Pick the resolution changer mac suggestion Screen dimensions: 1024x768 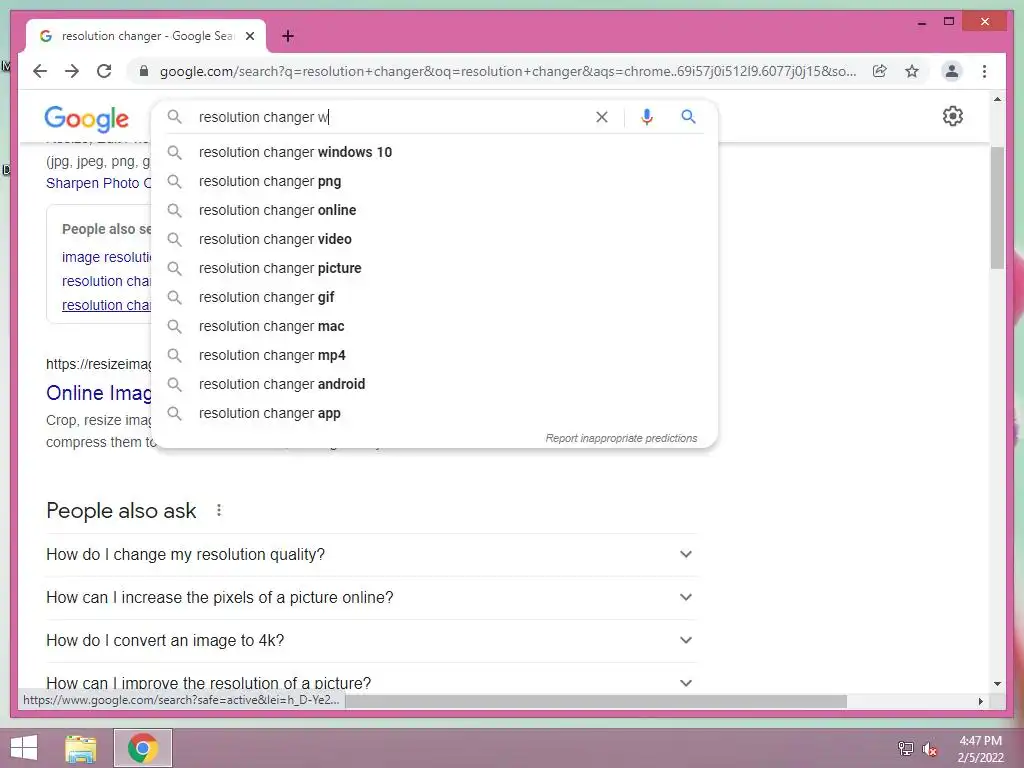pyautogui.click(x=434, y=327)
